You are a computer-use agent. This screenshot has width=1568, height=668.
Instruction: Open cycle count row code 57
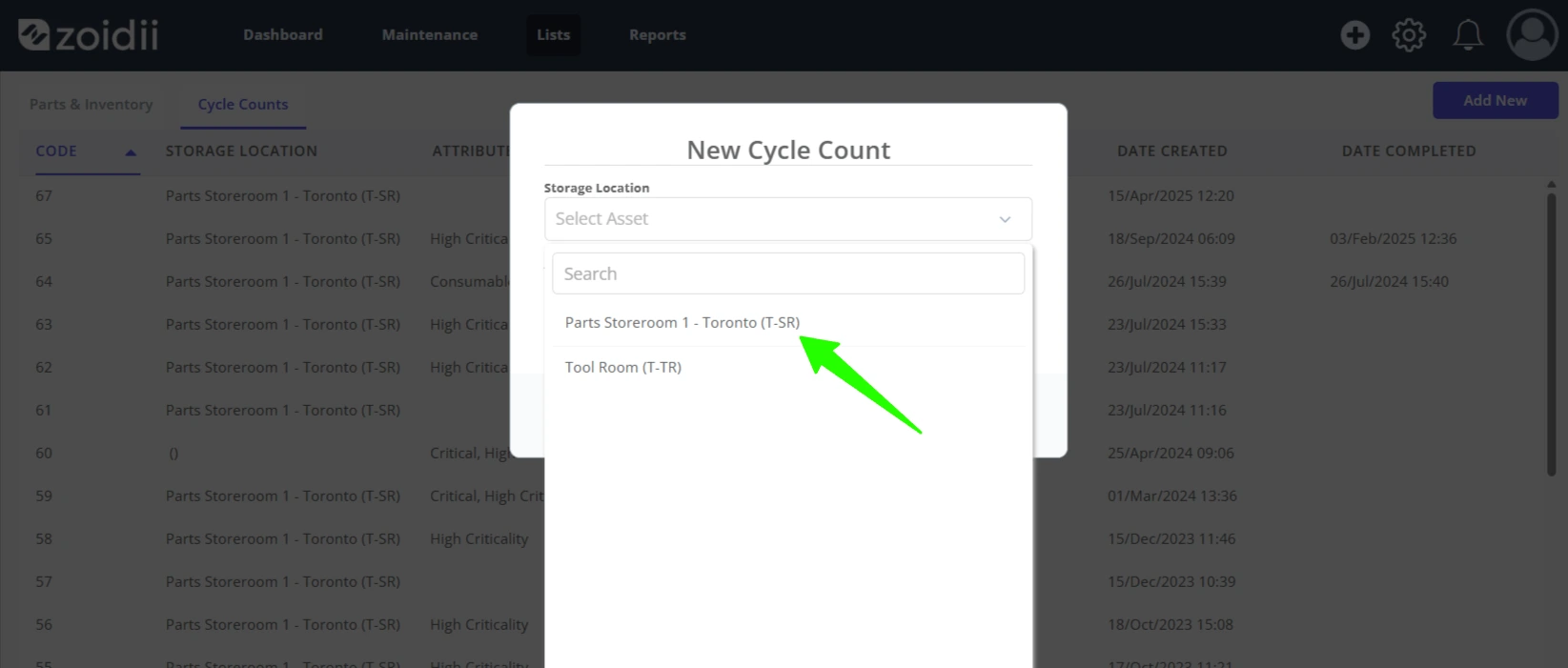[44, 582]
